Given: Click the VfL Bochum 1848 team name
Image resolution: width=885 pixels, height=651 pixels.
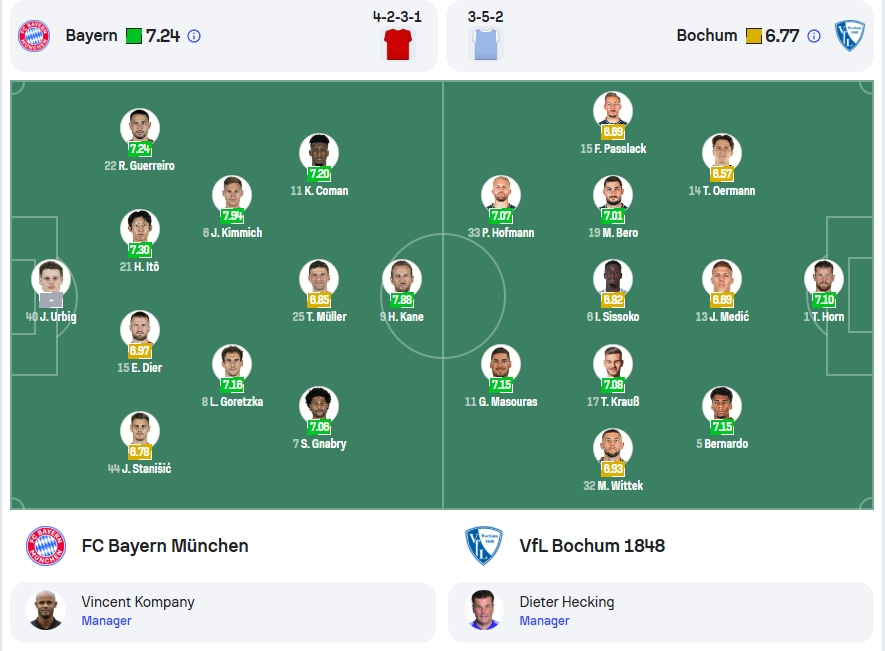Looking at the screenshot, I should (x=592, y=546).
